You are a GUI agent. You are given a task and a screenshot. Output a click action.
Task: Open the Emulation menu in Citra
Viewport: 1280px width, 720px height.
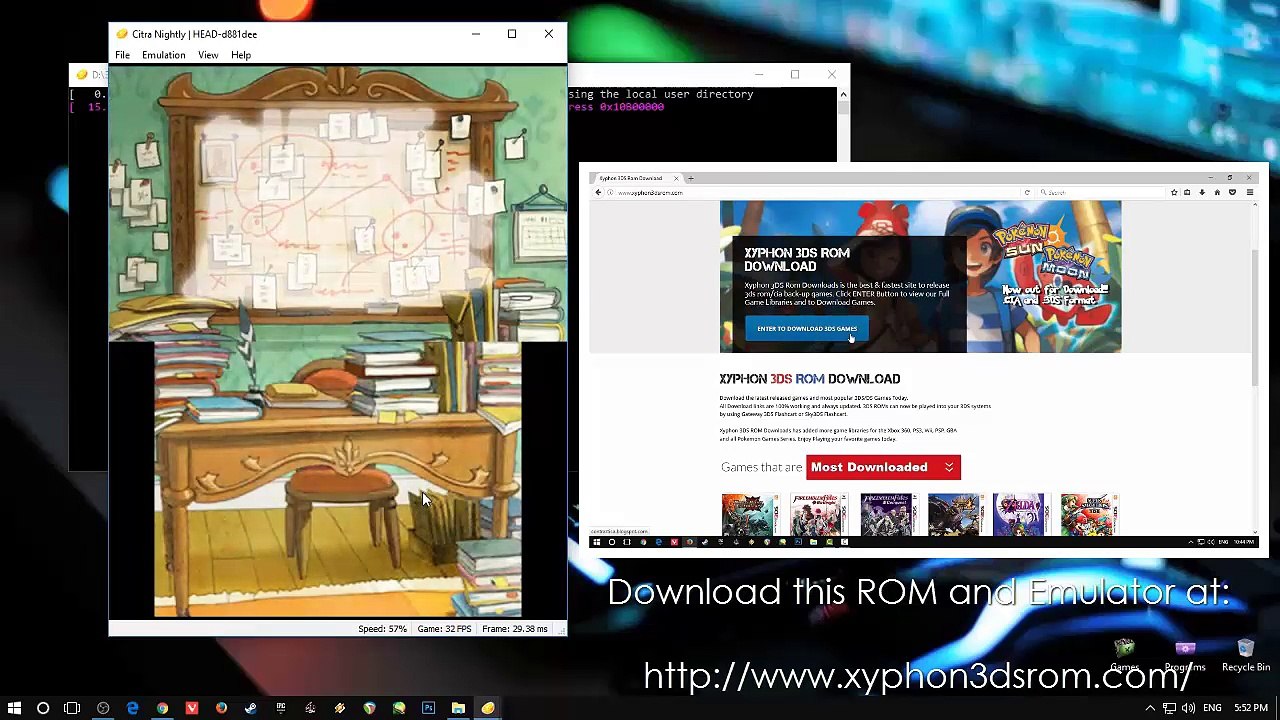163,55
